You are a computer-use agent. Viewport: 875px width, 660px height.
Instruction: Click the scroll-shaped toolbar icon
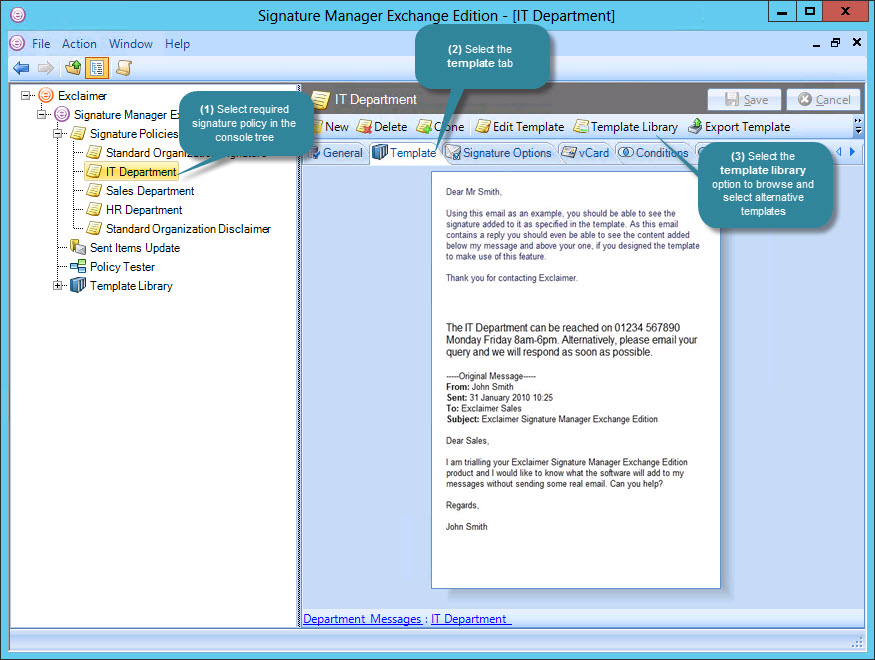click(x=123, y=68)
